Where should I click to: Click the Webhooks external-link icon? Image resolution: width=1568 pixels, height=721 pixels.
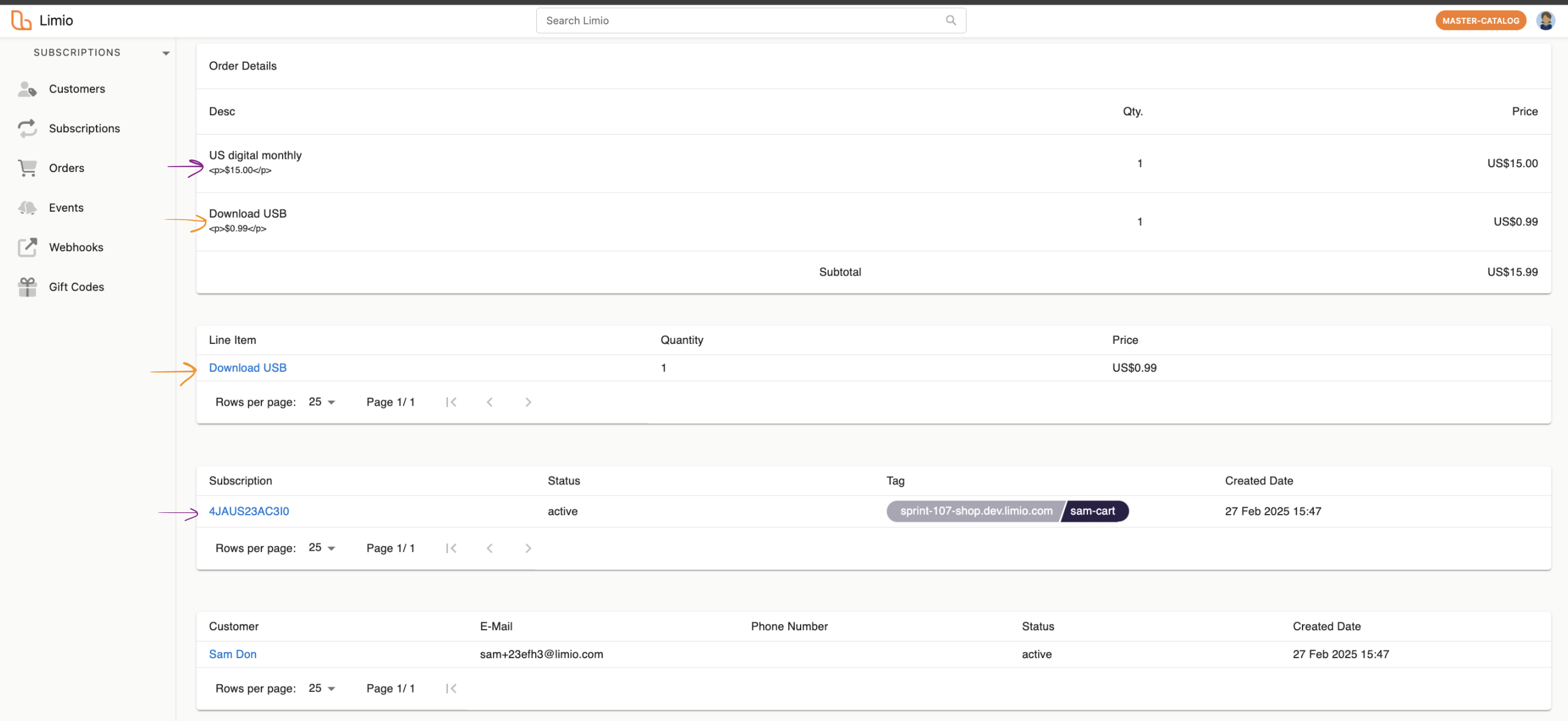pyautogui.click(x=27, y=247)
